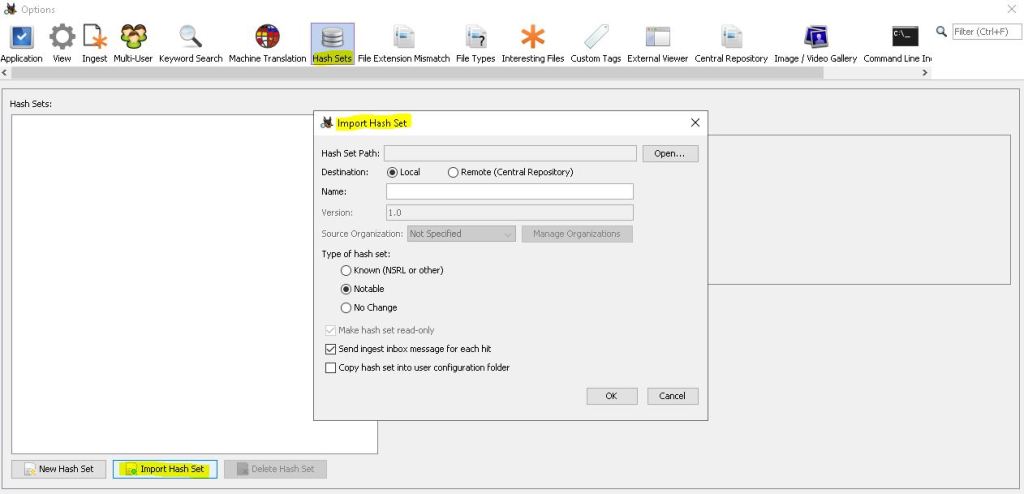Open Keyword Search options
The image size is (1024, 494).
[190, 38]
